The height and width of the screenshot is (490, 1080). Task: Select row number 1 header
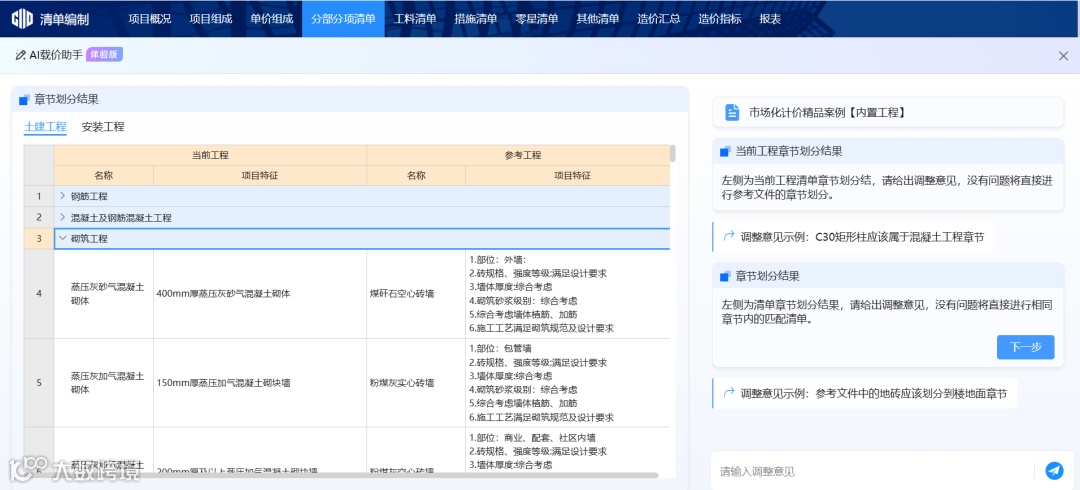tap(39, 196)
